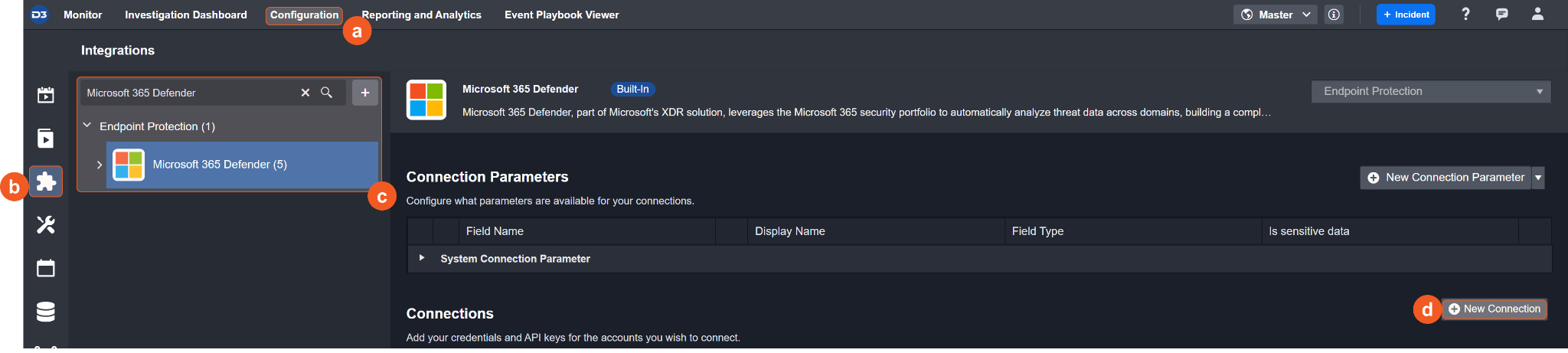
Task: Open the calendar schedule sidebar icon
Action: [46, 268]
